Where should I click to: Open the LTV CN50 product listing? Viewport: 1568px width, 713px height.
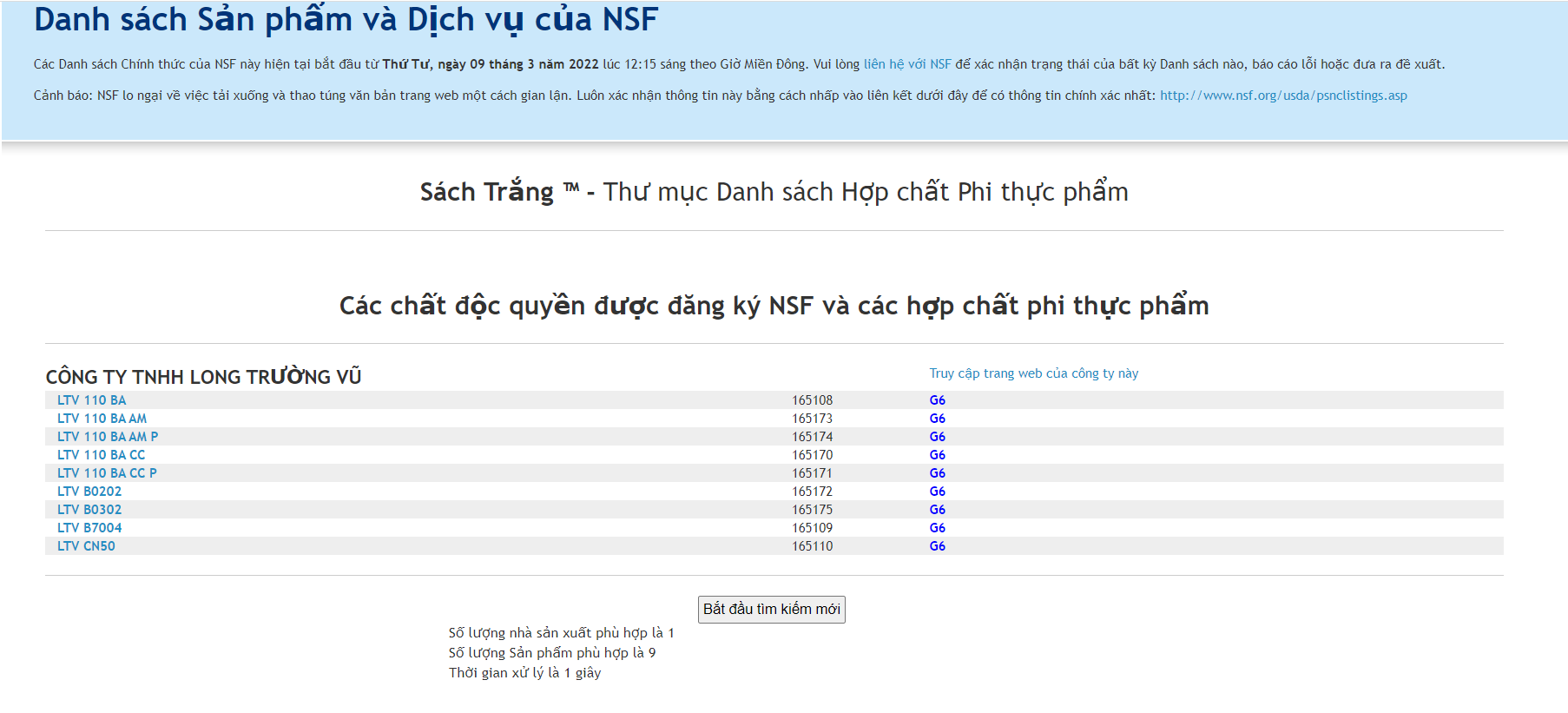pyautogui.click(x=86, y=546)
